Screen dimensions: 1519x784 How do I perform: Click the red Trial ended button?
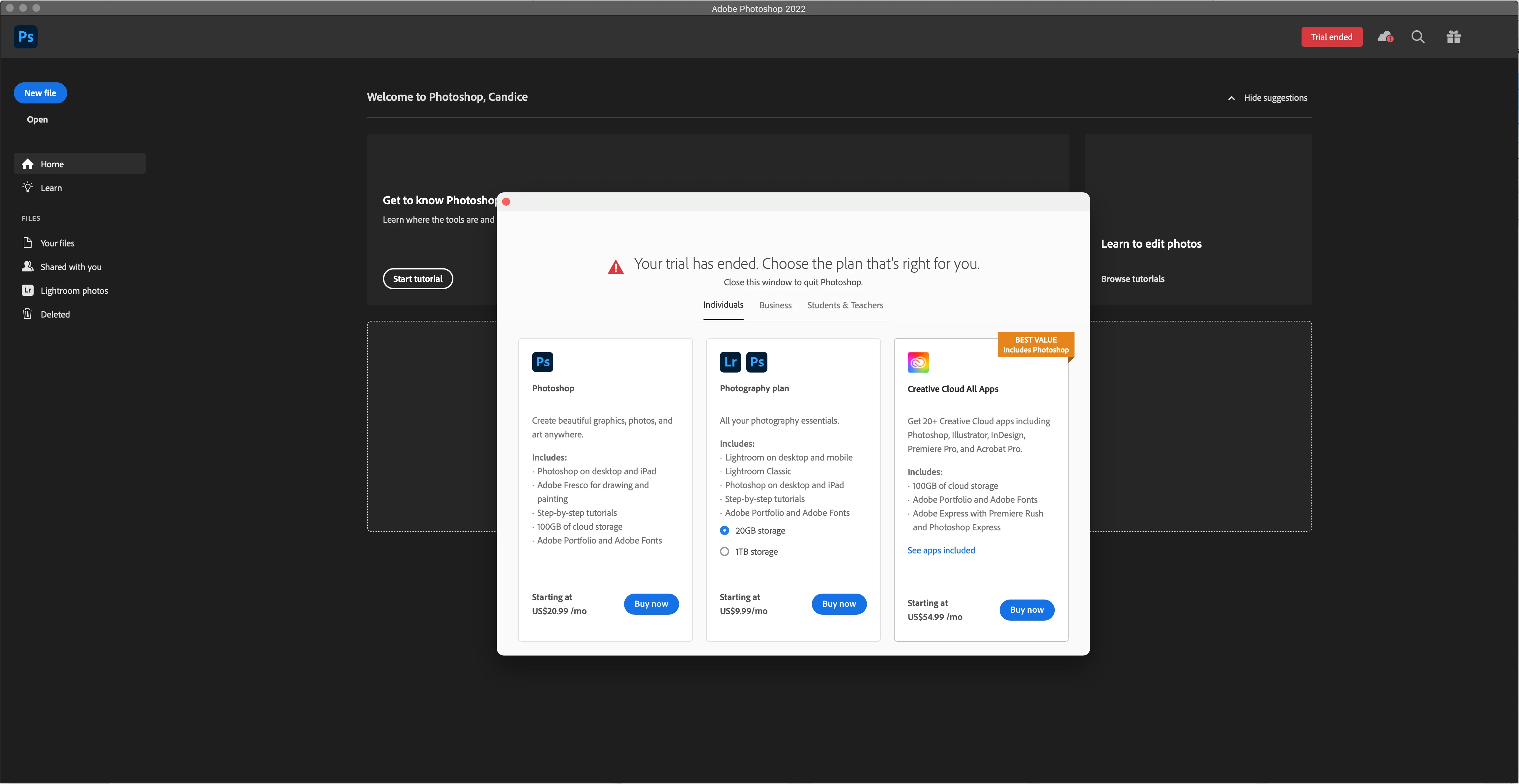1331,37
